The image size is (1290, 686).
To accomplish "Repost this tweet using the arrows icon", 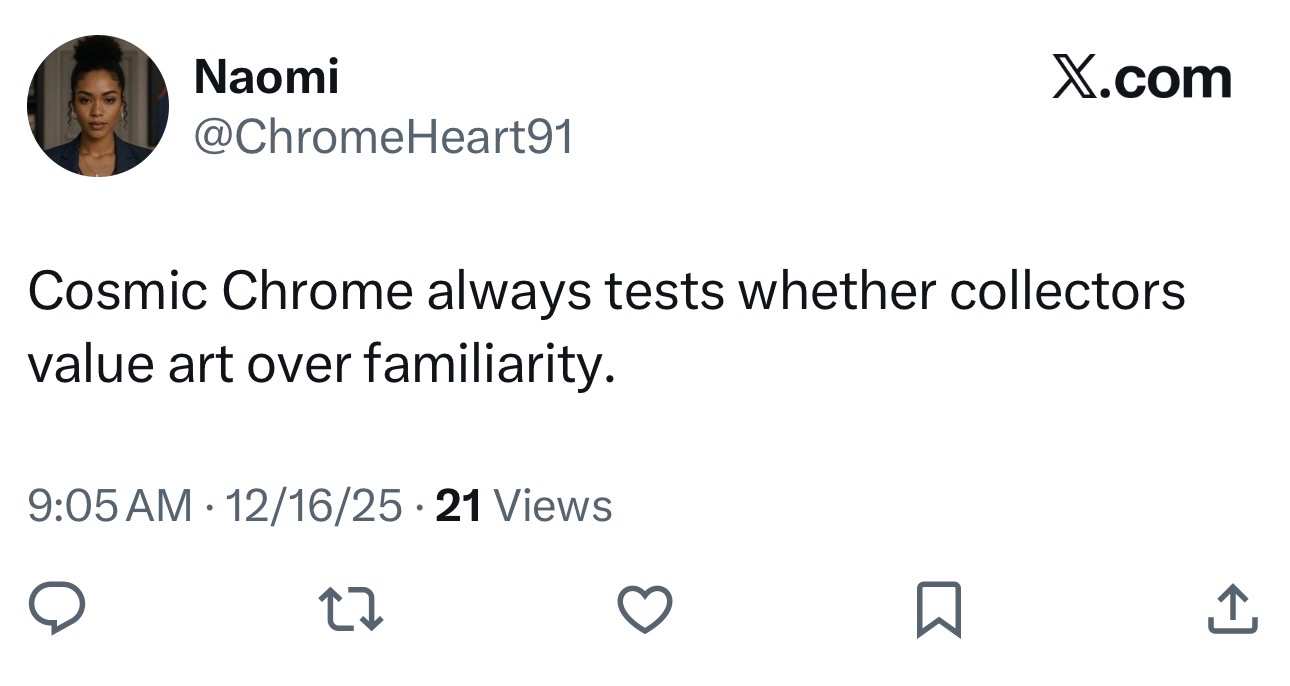I will point(349,609).
